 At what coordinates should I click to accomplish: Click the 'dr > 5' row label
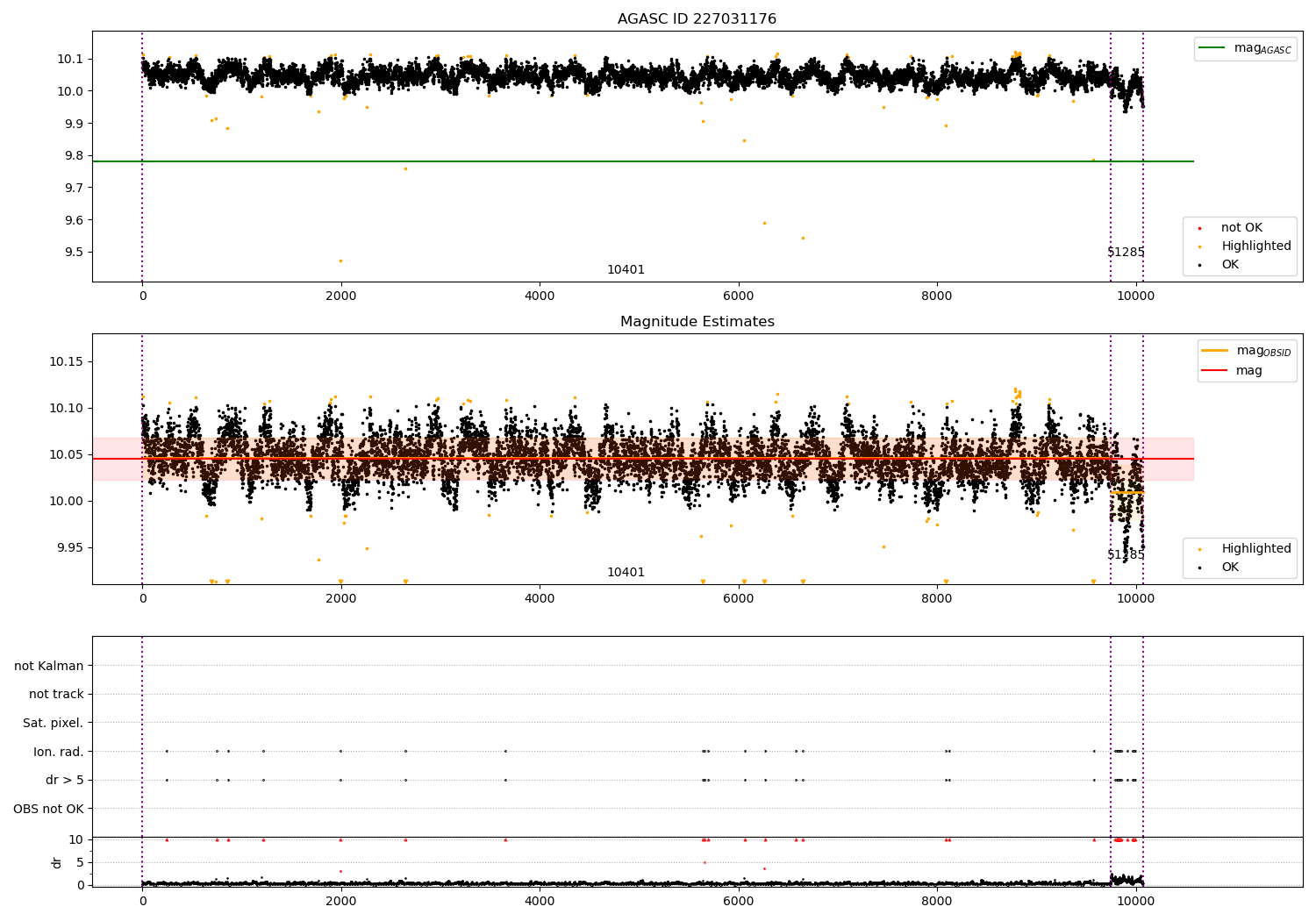65,781
